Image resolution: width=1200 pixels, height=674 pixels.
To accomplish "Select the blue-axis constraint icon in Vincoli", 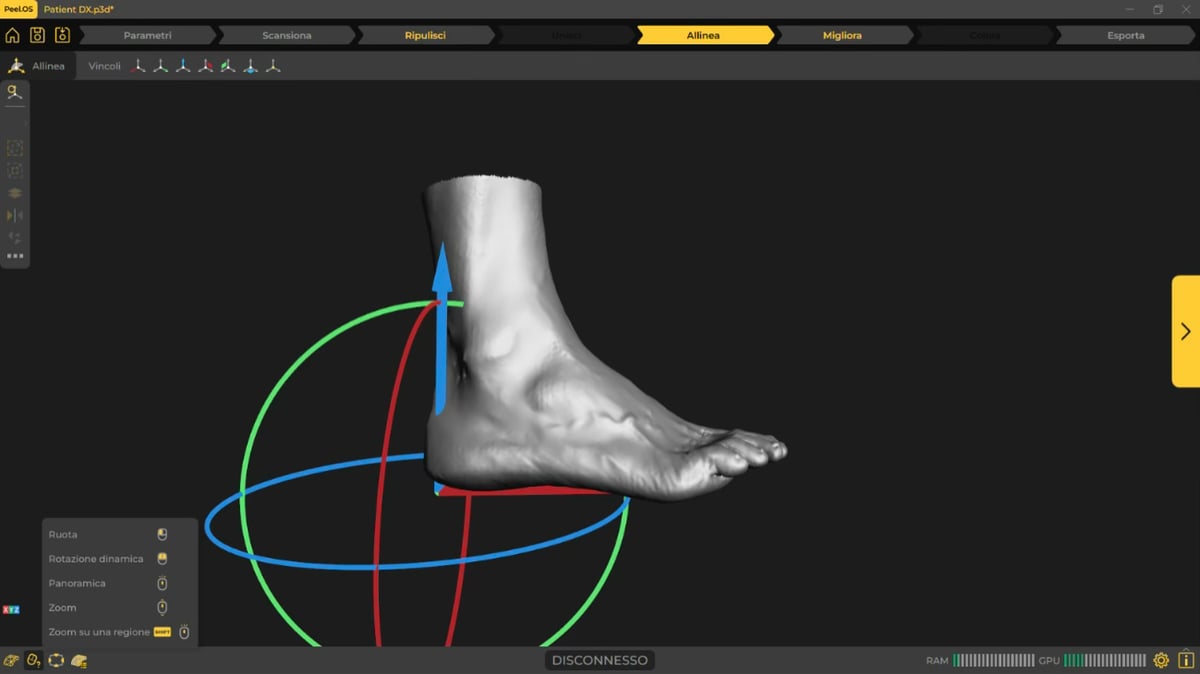I will [183, 66].
